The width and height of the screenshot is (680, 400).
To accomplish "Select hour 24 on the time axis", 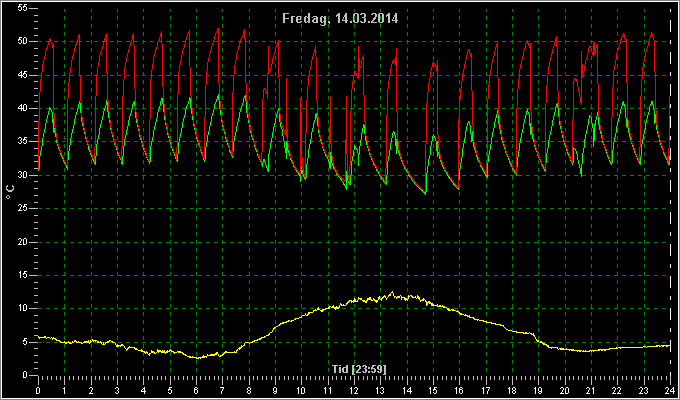I will click(670, 390).
